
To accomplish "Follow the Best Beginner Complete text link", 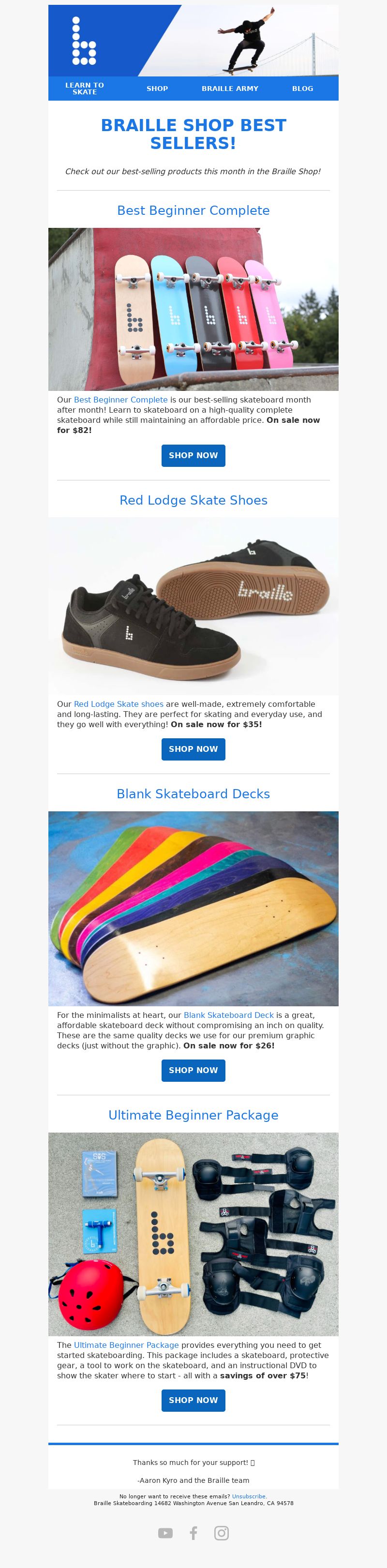I will tap(120, 400).
